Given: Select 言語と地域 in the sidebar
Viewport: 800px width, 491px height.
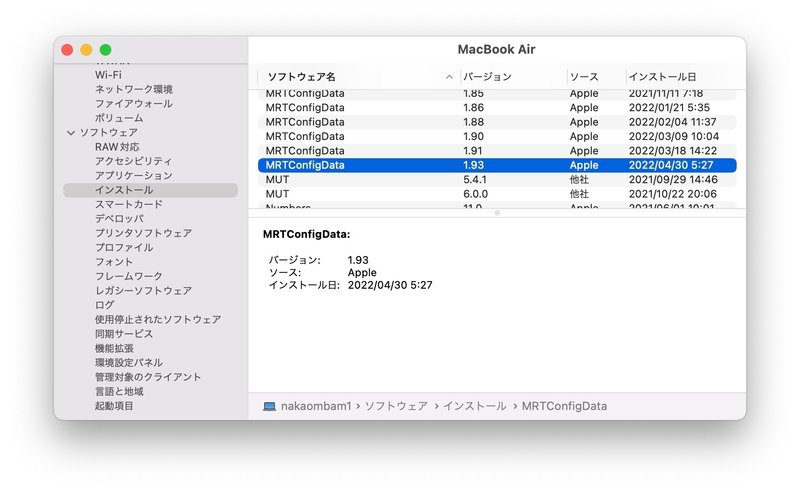Looking at the screenshot, I should (x=119, y=391).
